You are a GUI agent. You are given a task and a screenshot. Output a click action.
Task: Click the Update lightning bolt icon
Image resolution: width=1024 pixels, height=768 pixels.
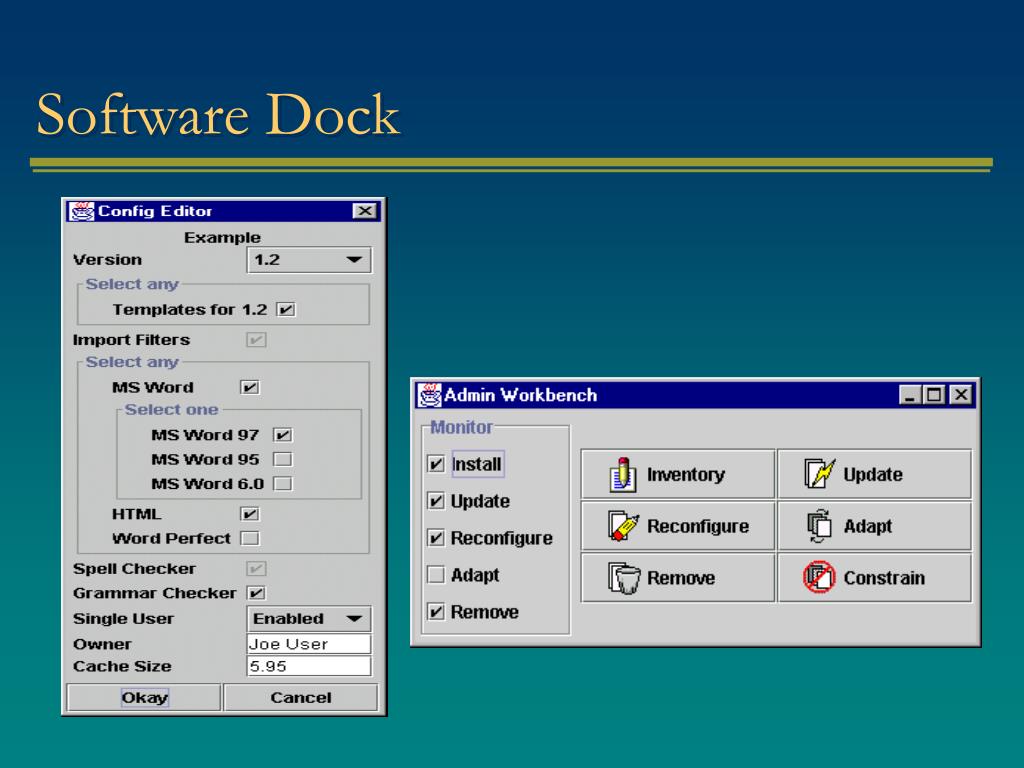click(x=819, y=473)
